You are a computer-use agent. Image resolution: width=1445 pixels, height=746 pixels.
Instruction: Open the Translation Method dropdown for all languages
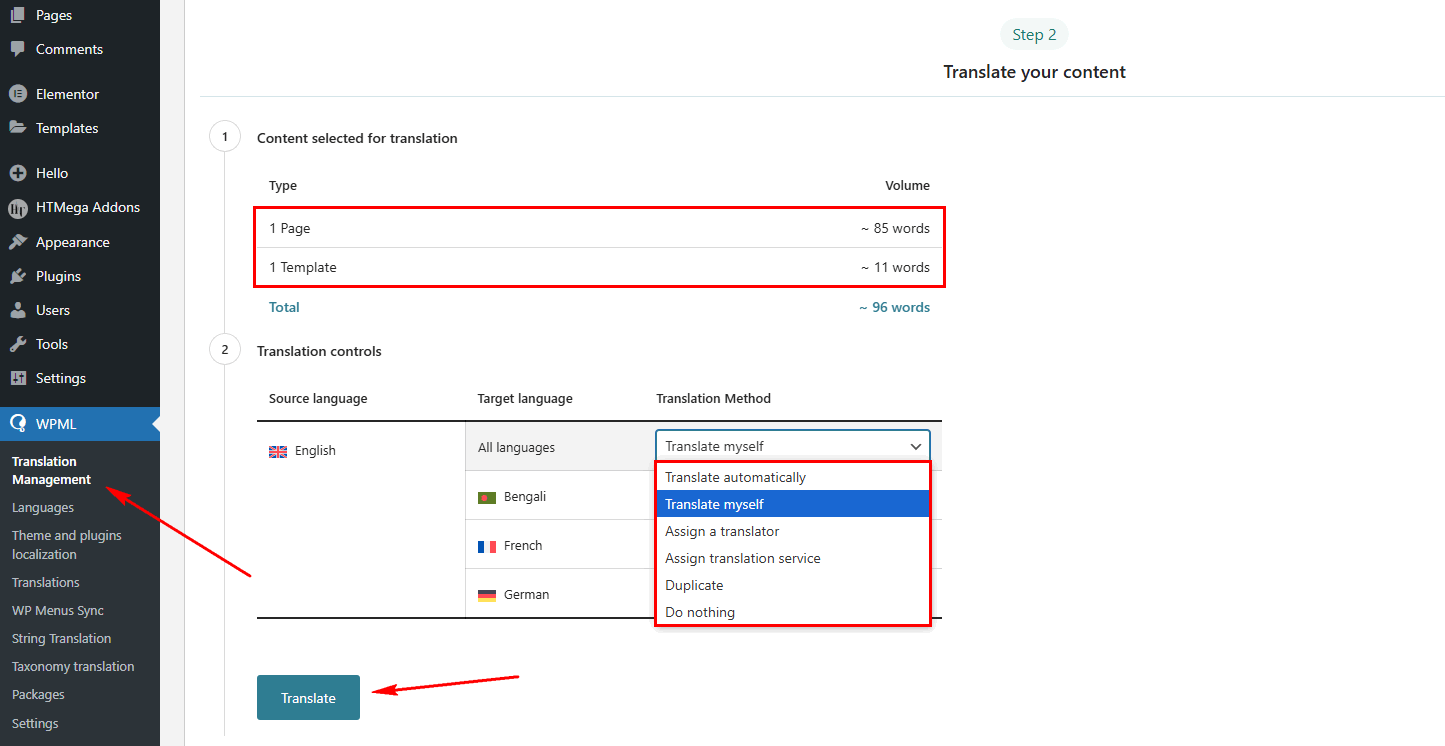(x=792, y=446)
